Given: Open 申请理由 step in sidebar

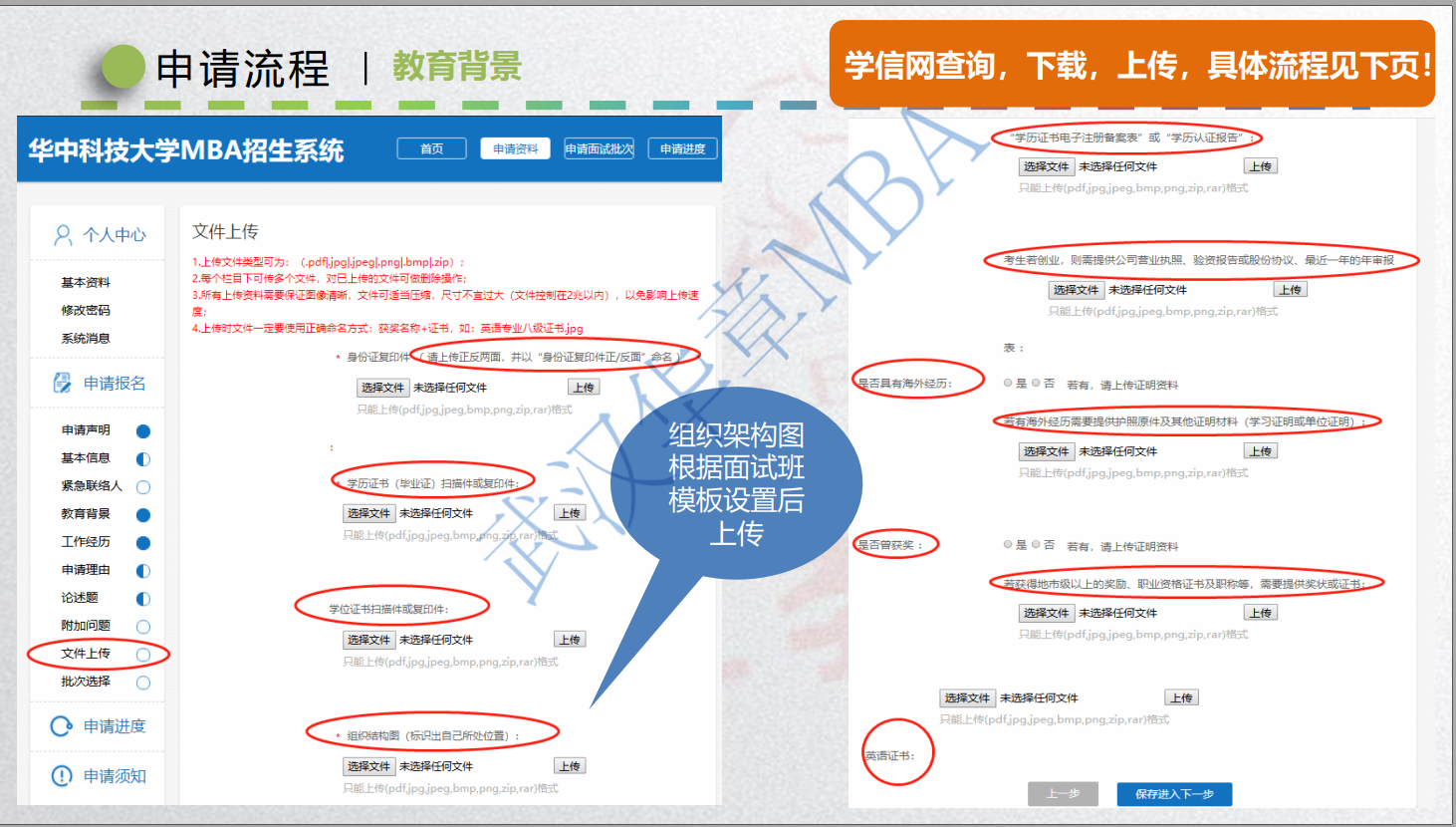Looking at the screenshot, I should [x=86, y=570].
